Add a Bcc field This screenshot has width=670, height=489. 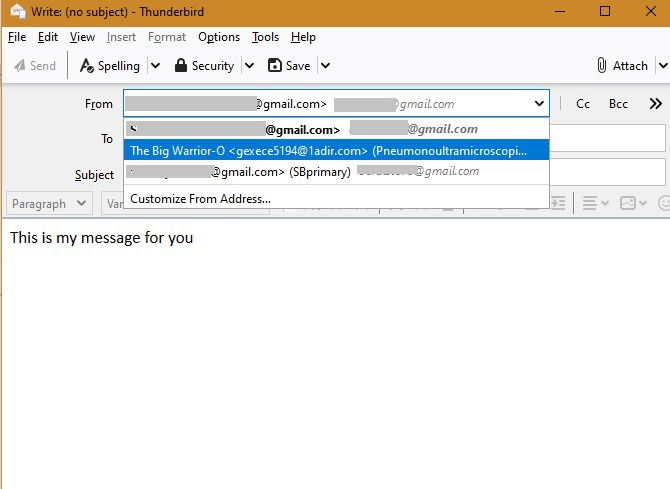[x=618, y=104]
